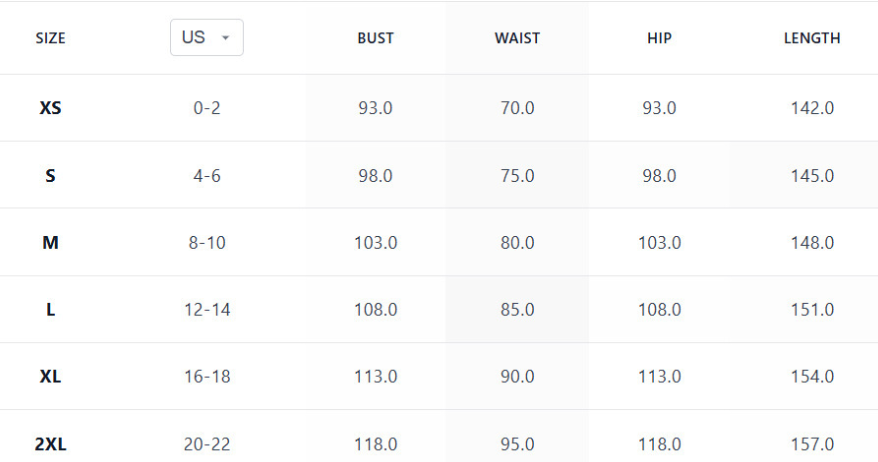Click the L size row label
Screen dimensions: 878x462
[x=50, y=310]
